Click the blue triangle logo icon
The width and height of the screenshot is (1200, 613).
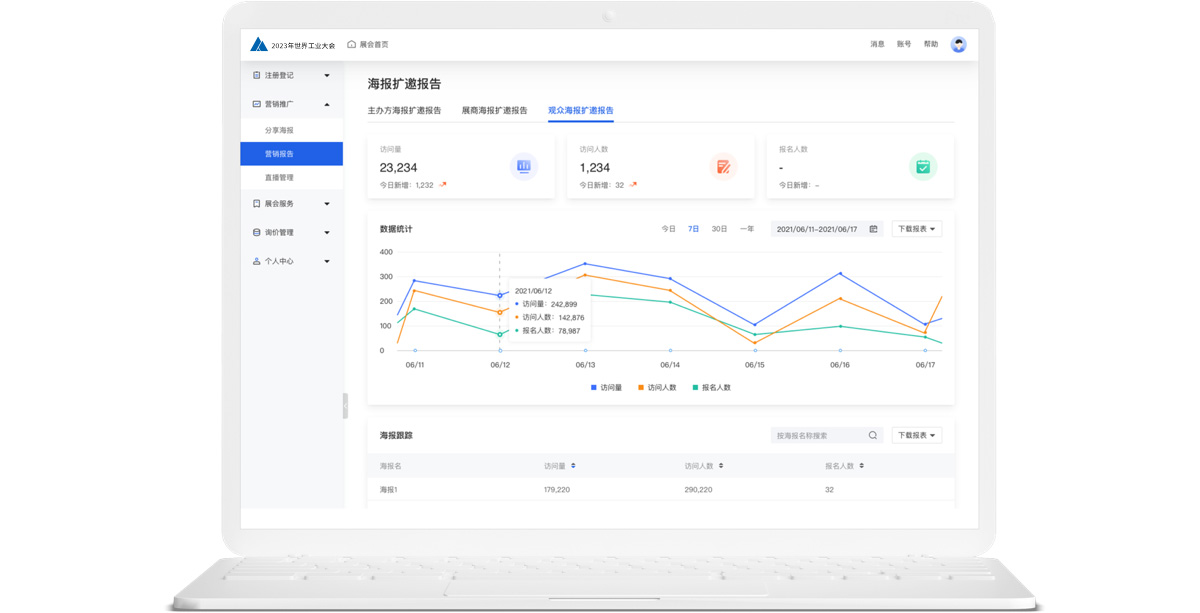click(x=259, y=44)
